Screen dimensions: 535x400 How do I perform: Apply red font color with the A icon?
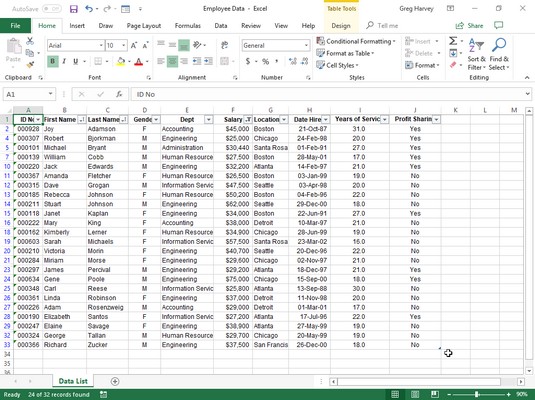click(139, 62)
